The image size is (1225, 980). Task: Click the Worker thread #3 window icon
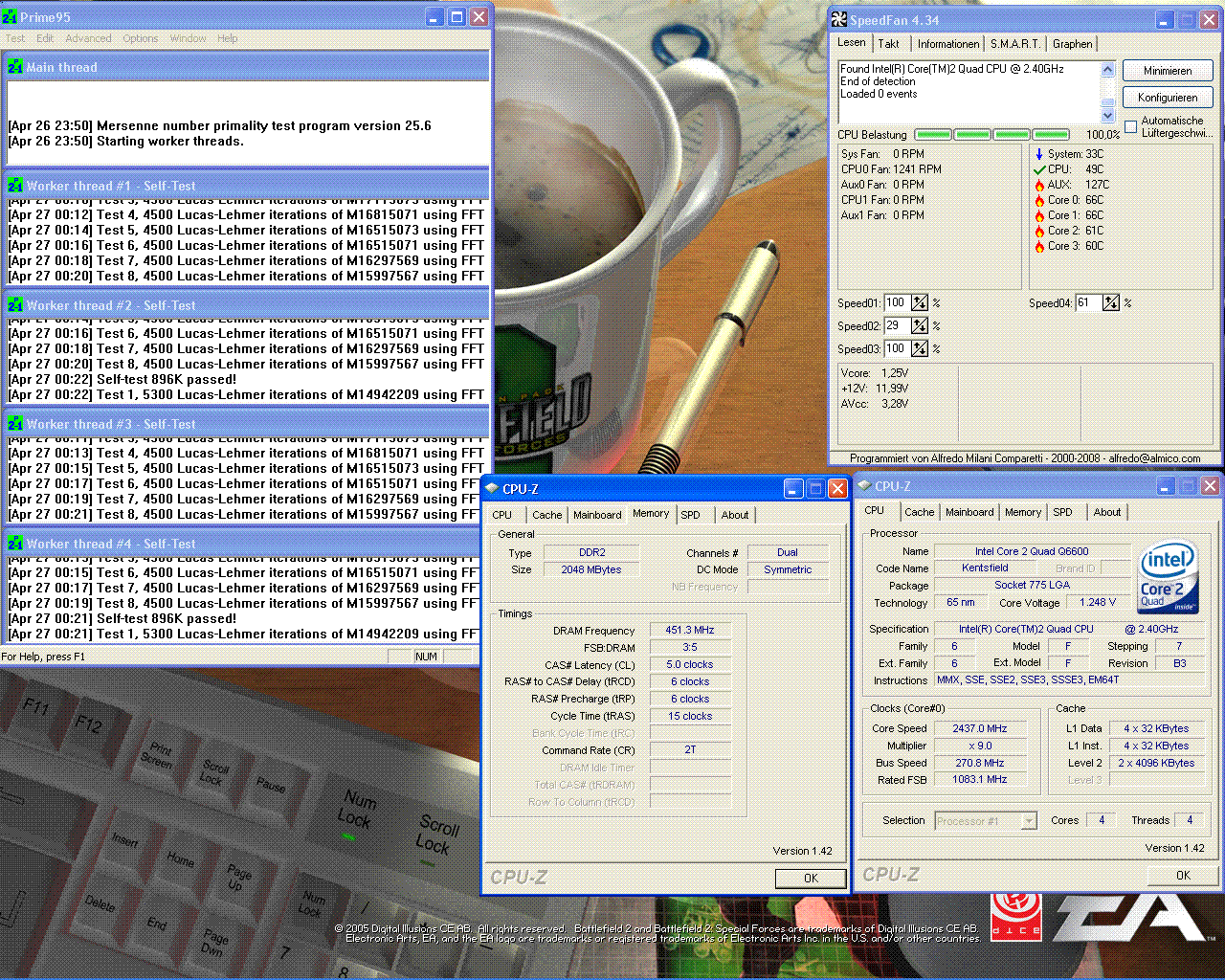(15, 424)
